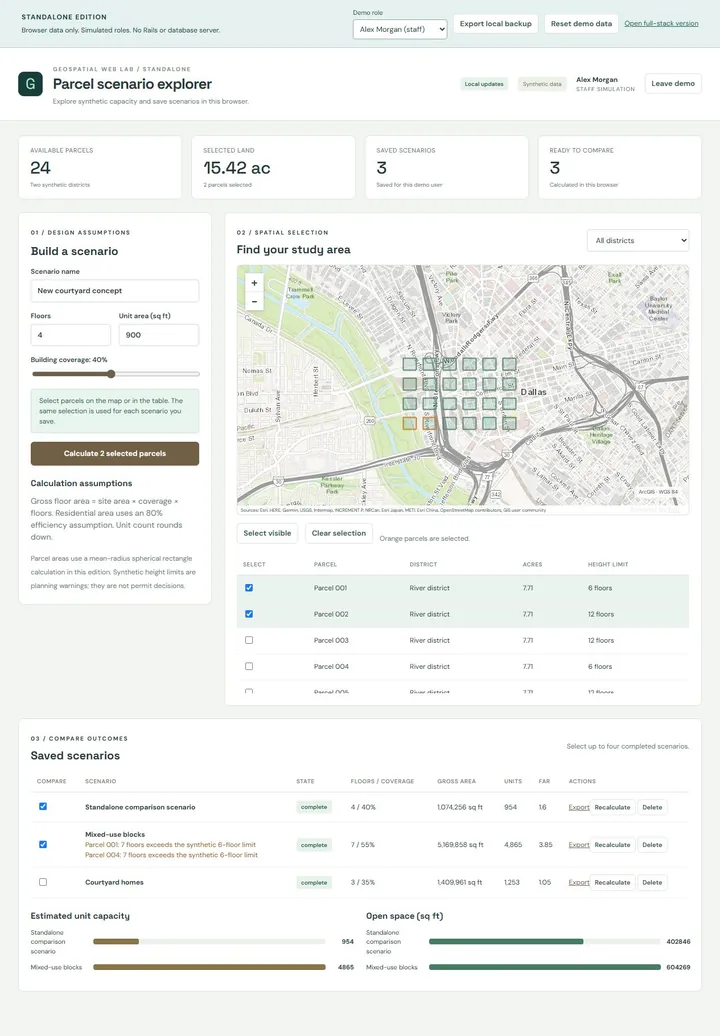
Task: Click Calculate 2 selected parcels button
Action: (114, 453)
